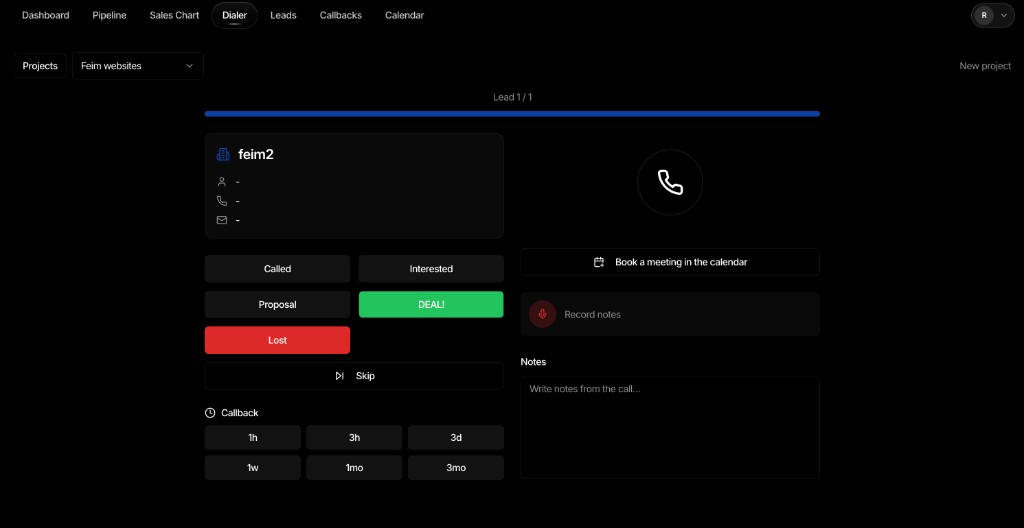The width and height of the screenshot is (1024, 528).
Task: Select the Dialer tab
Action: [x=234, y=15]
